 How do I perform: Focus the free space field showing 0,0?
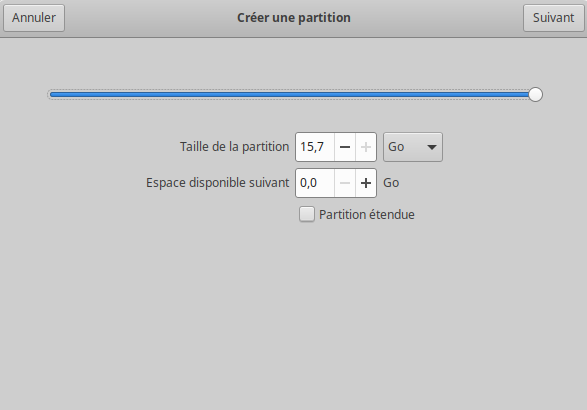tap(315, 183)
